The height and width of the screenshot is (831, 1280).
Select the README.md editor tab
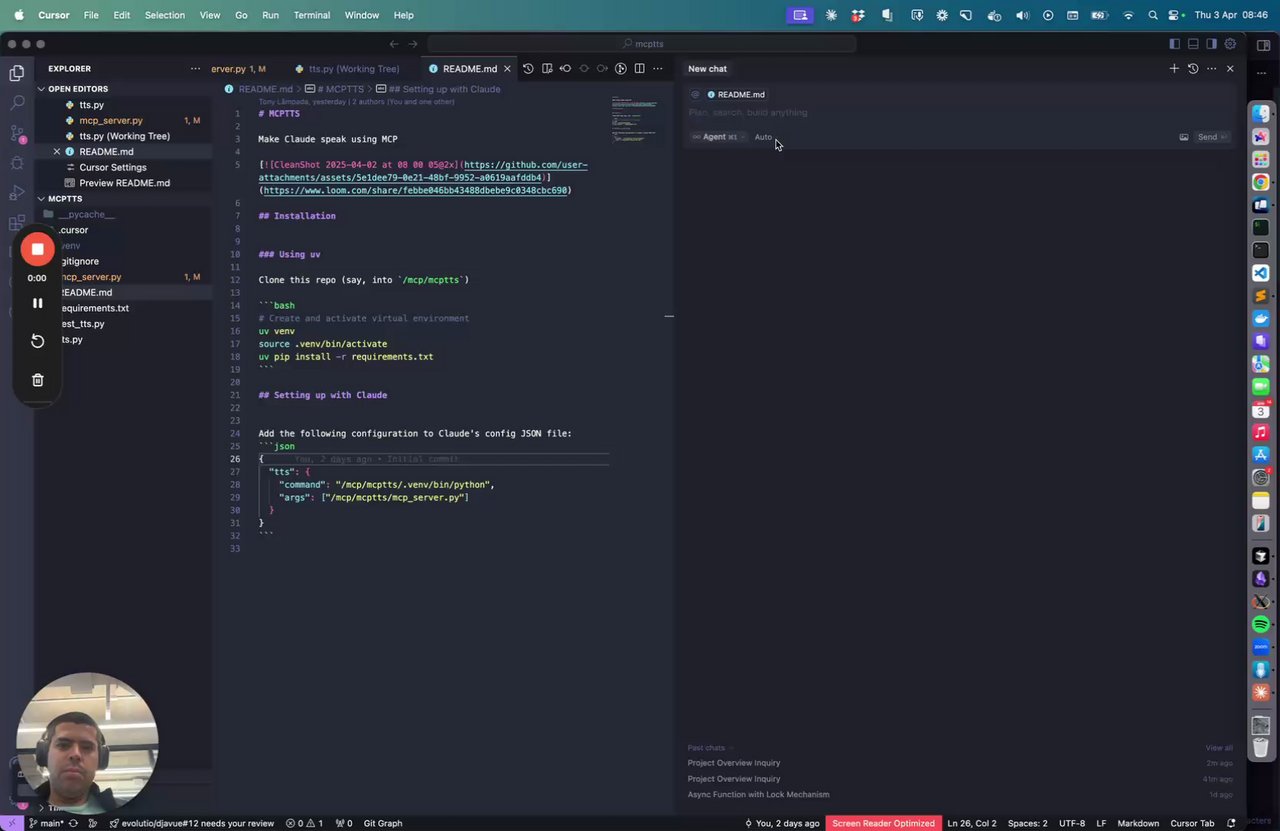tap(470, 69)
